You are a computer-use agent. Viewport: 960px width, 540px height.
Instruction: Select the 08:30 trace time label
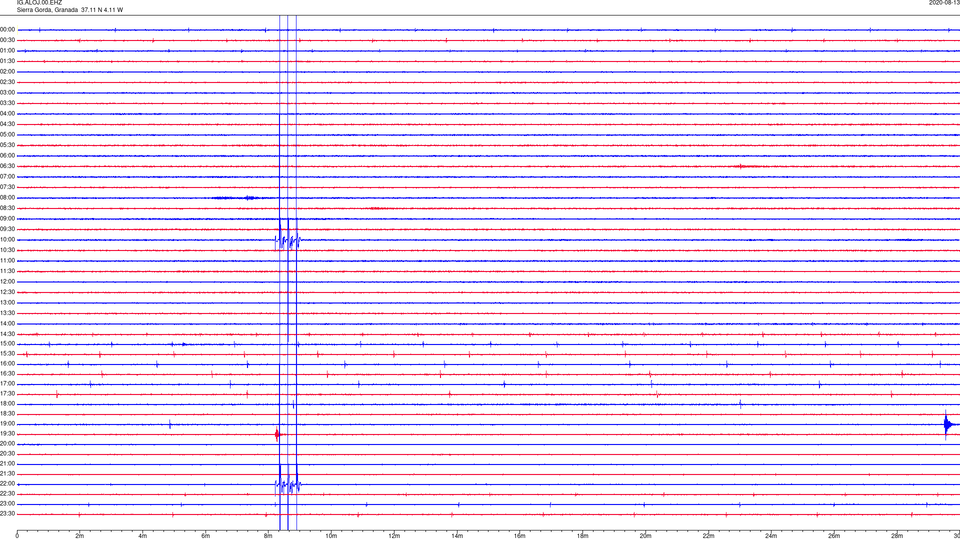pyautogui.click(x=8, y=208)
